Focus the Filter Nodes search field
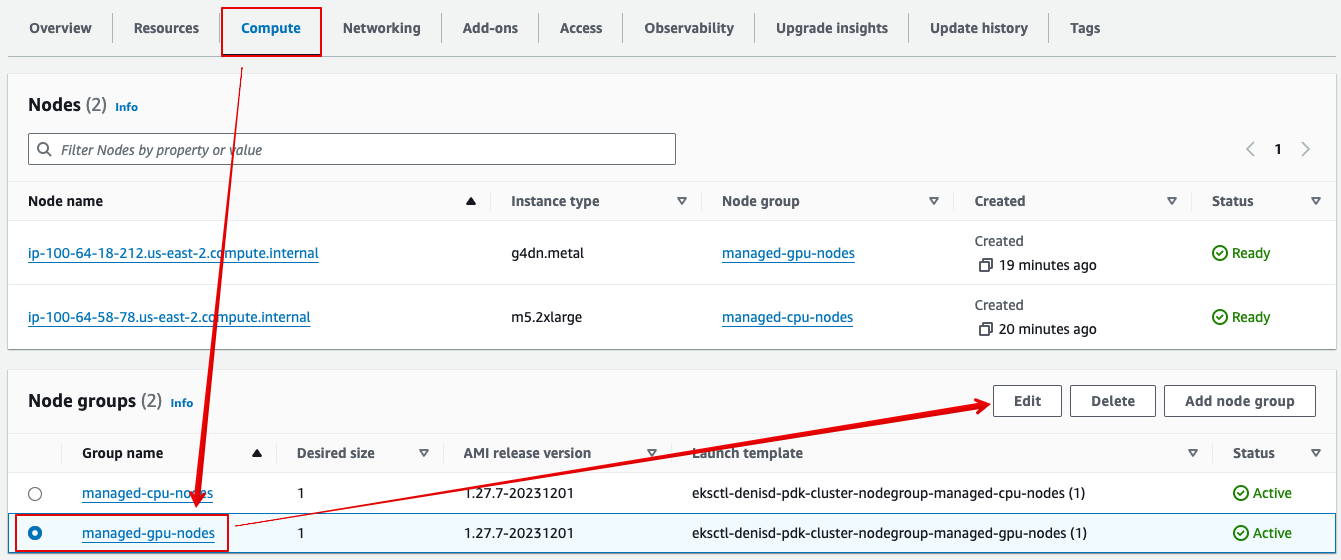1341x560 pixels. 352,149
